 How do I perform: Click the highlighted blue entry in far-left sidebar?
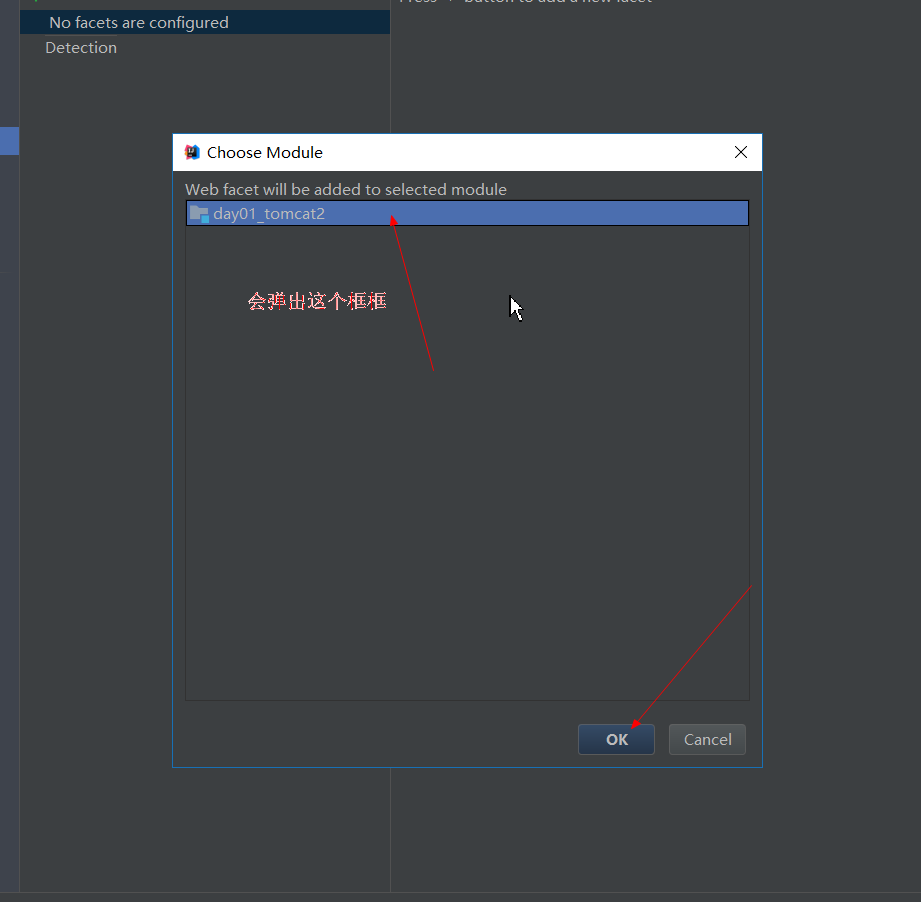(9, 141)
